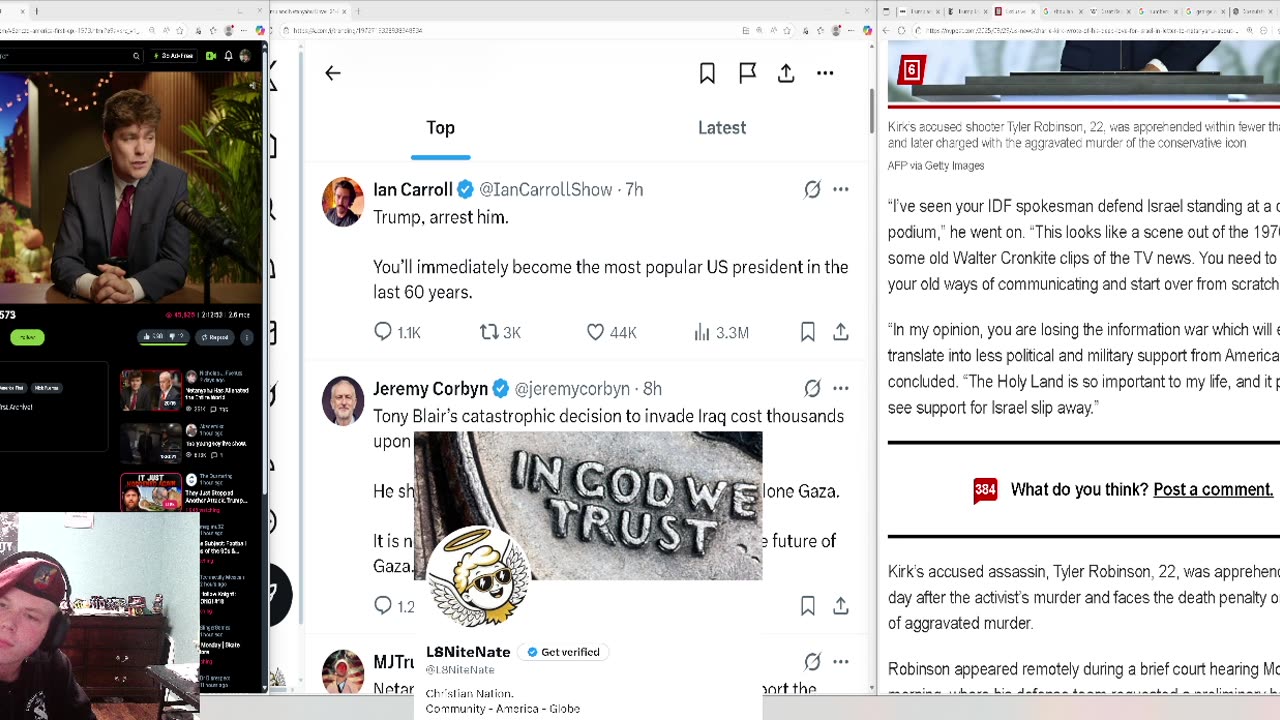
Task: Click the flag icon in X header
Action: point(747,73)
